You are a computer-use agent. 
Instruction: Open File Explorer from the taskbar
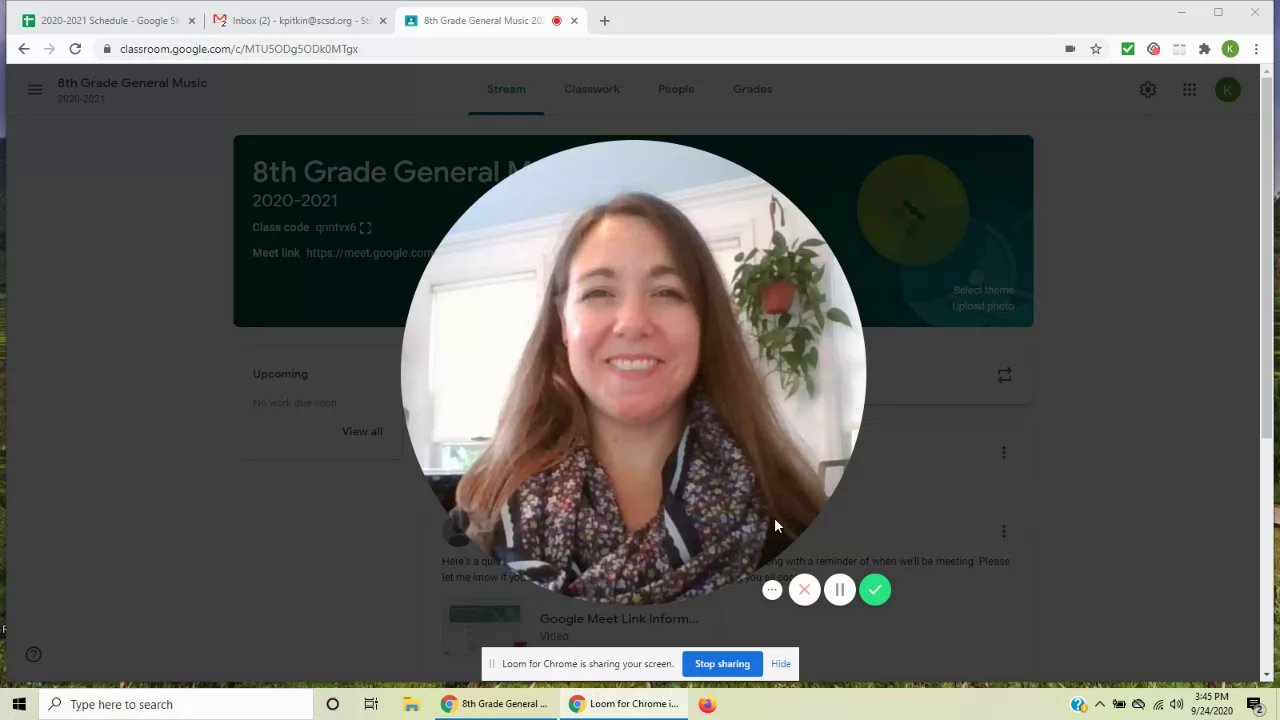click(x=411, y=704)
